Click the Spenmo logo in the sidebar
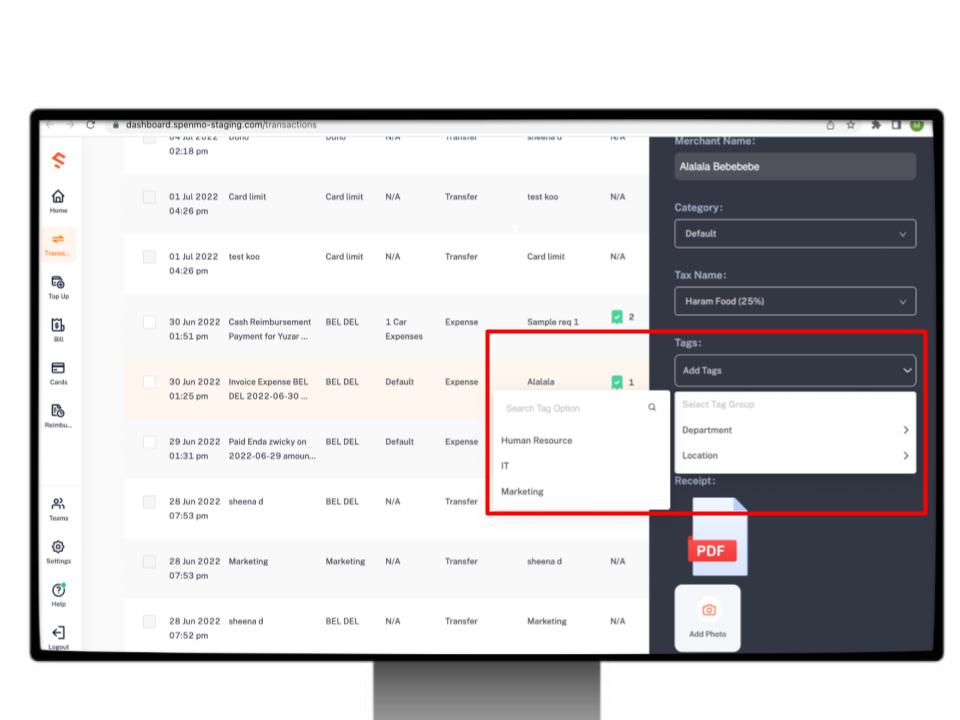Image resolution: width=960 pixels, height=720 pixels. [59, 160]
